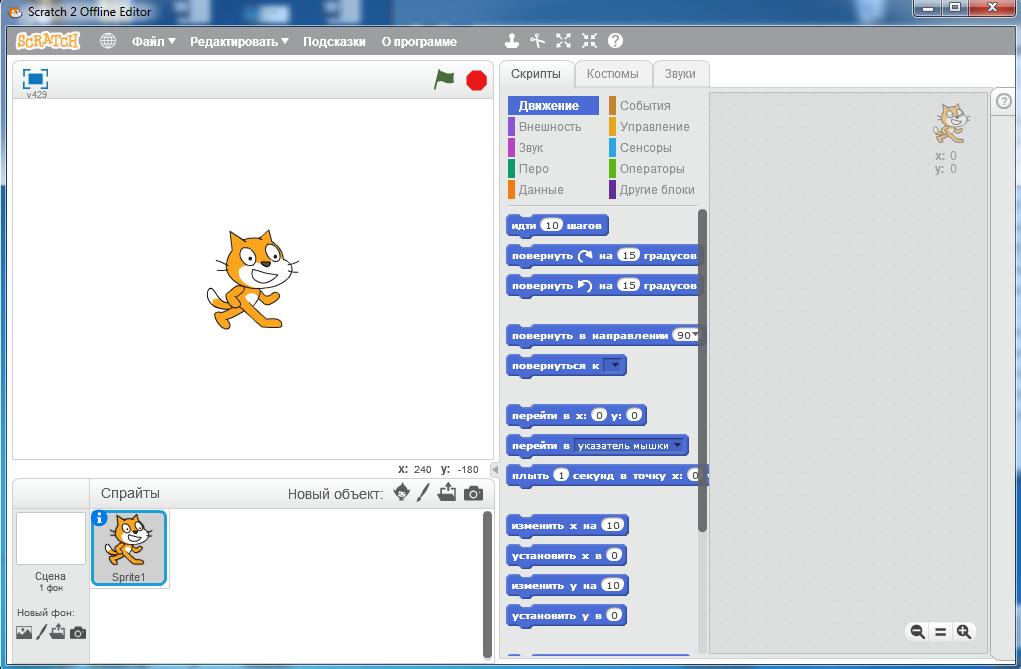Switch to the Скрипты tab
The width and height of the screenshot is (1021, 669).
tap(536, 74)
